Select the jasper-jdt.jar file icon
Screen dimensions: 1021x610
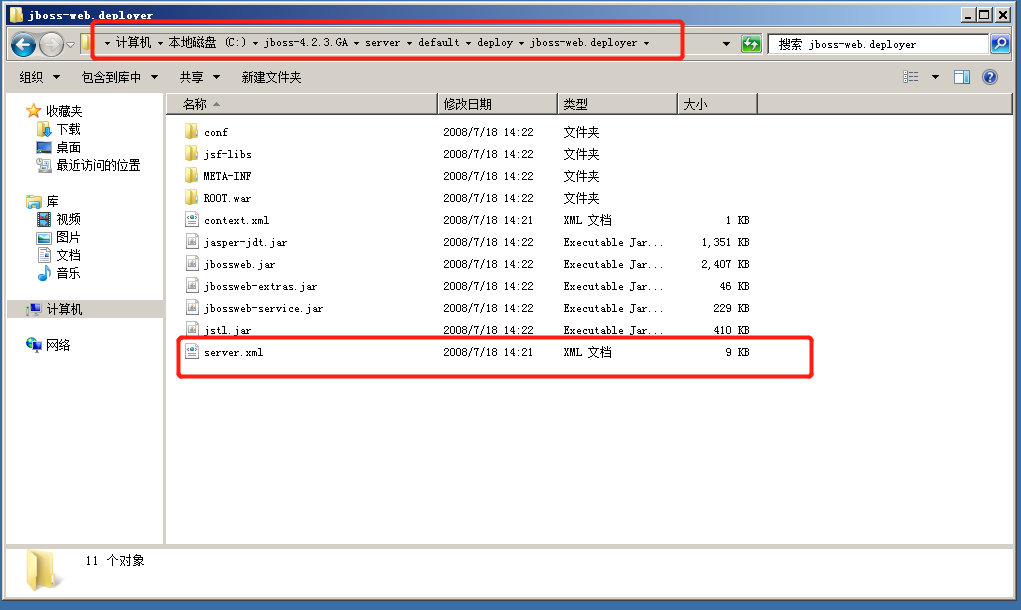(x=191, y=242)
